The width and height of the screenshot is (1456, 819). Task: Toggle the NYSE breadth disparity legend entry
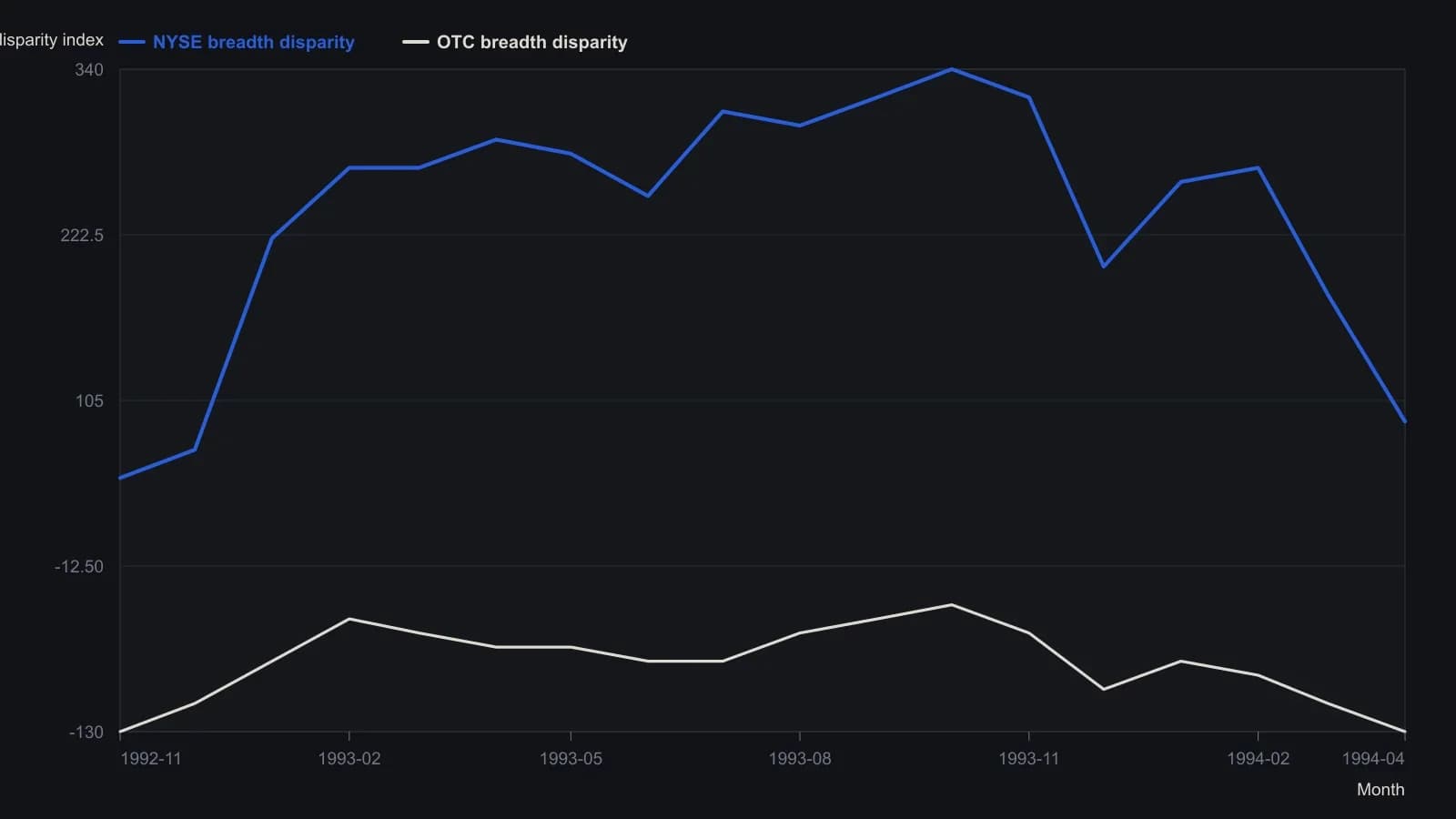coord(237,42)
